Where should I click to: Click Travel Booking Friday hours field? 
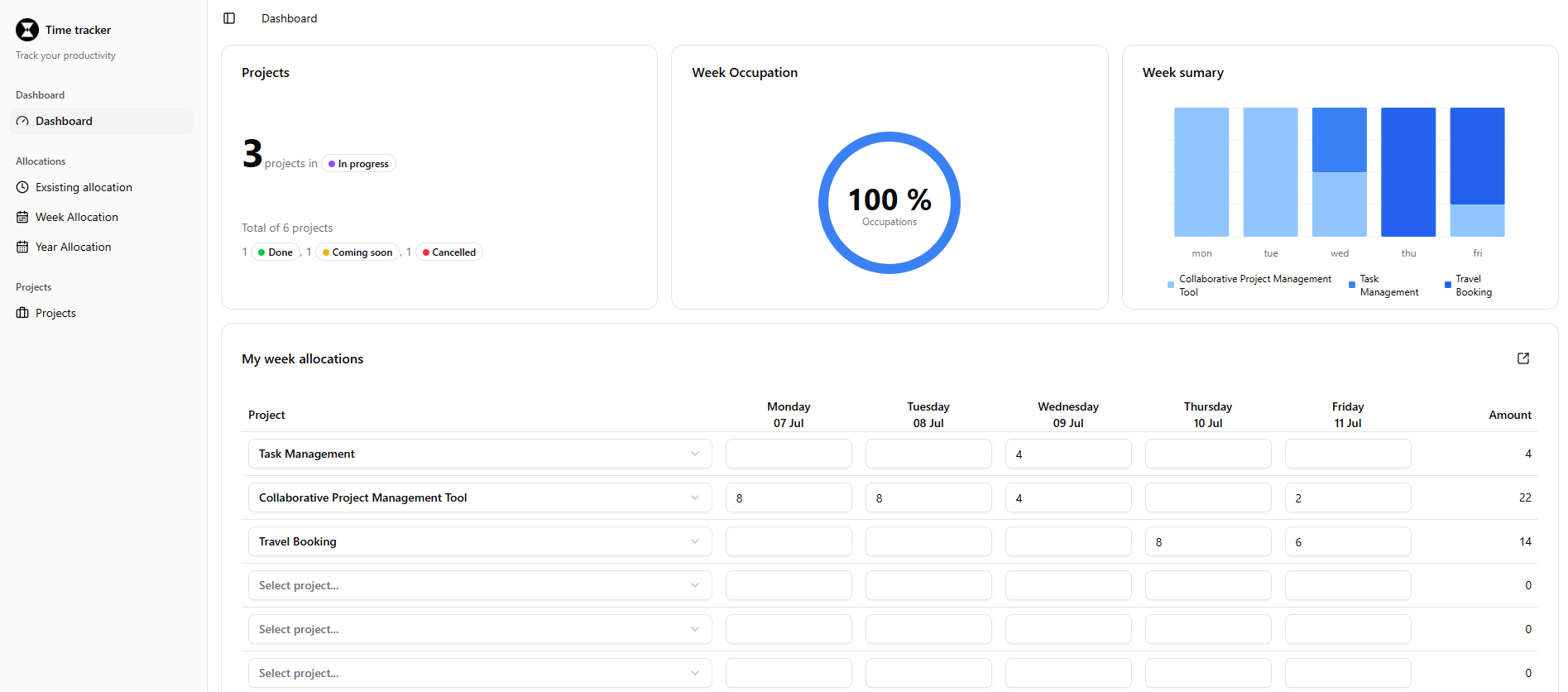pos(1348,541)
